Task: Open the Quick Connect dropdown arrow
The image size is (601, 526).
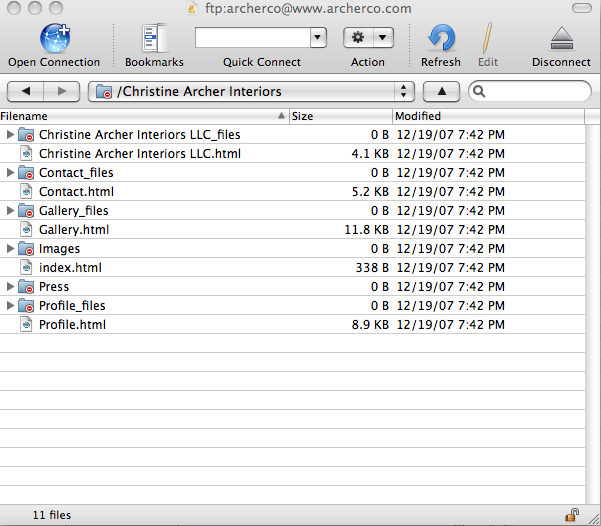Action: pyautogui.click(x=318, y=38)
